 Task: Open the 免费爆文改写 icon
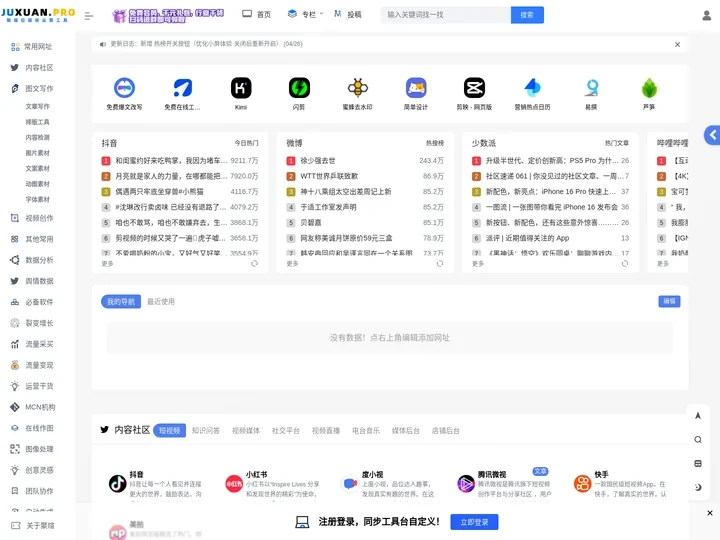click(x=124, y=88)
